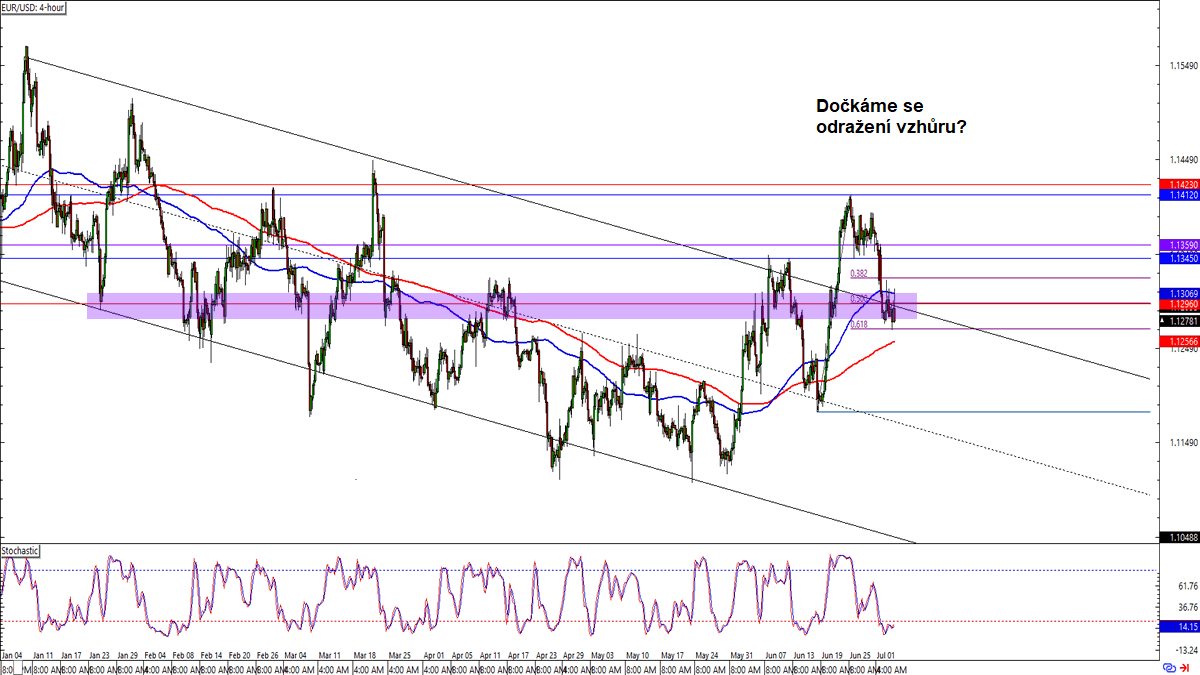1200x675 pixels.
Task: Click the Apr 01 date label
Action: pos(434,656)
